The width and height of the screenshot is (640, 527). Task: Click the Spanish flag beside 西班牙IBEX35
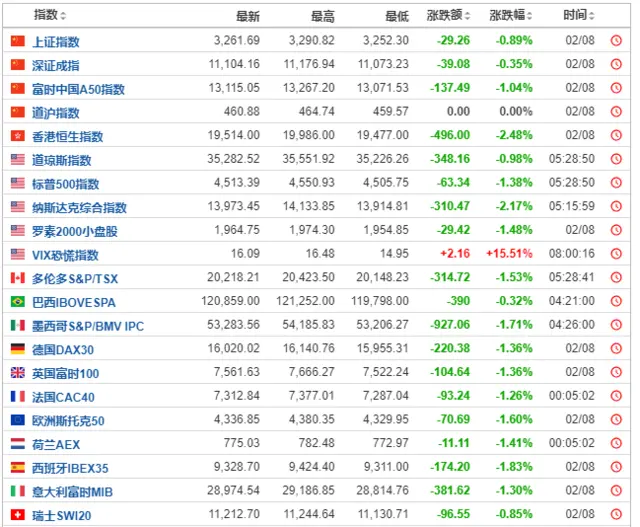coord(17,468)
